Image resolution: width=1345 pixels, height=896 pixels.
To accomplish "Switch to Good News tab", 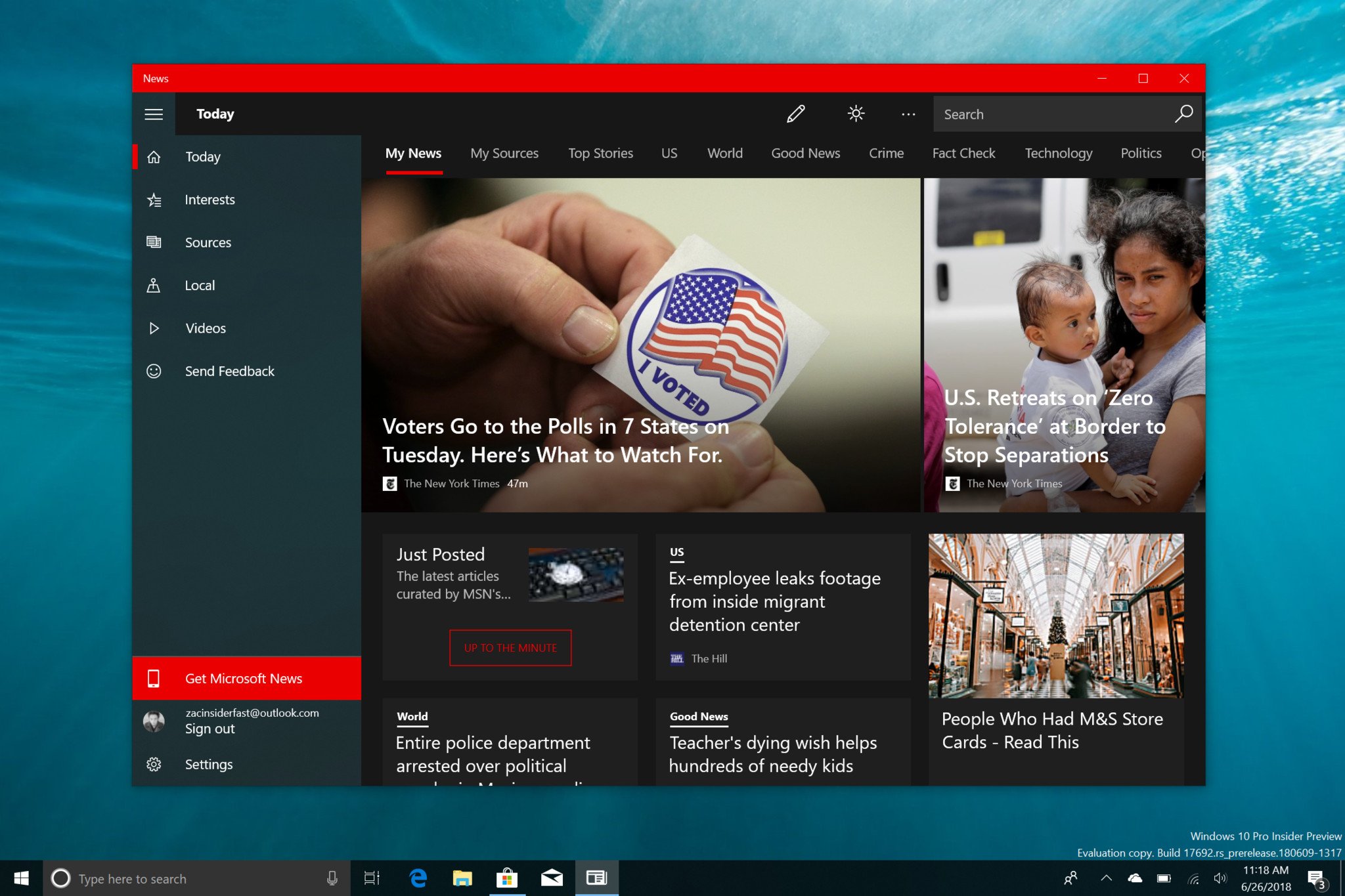I will (x=805, y=154).
